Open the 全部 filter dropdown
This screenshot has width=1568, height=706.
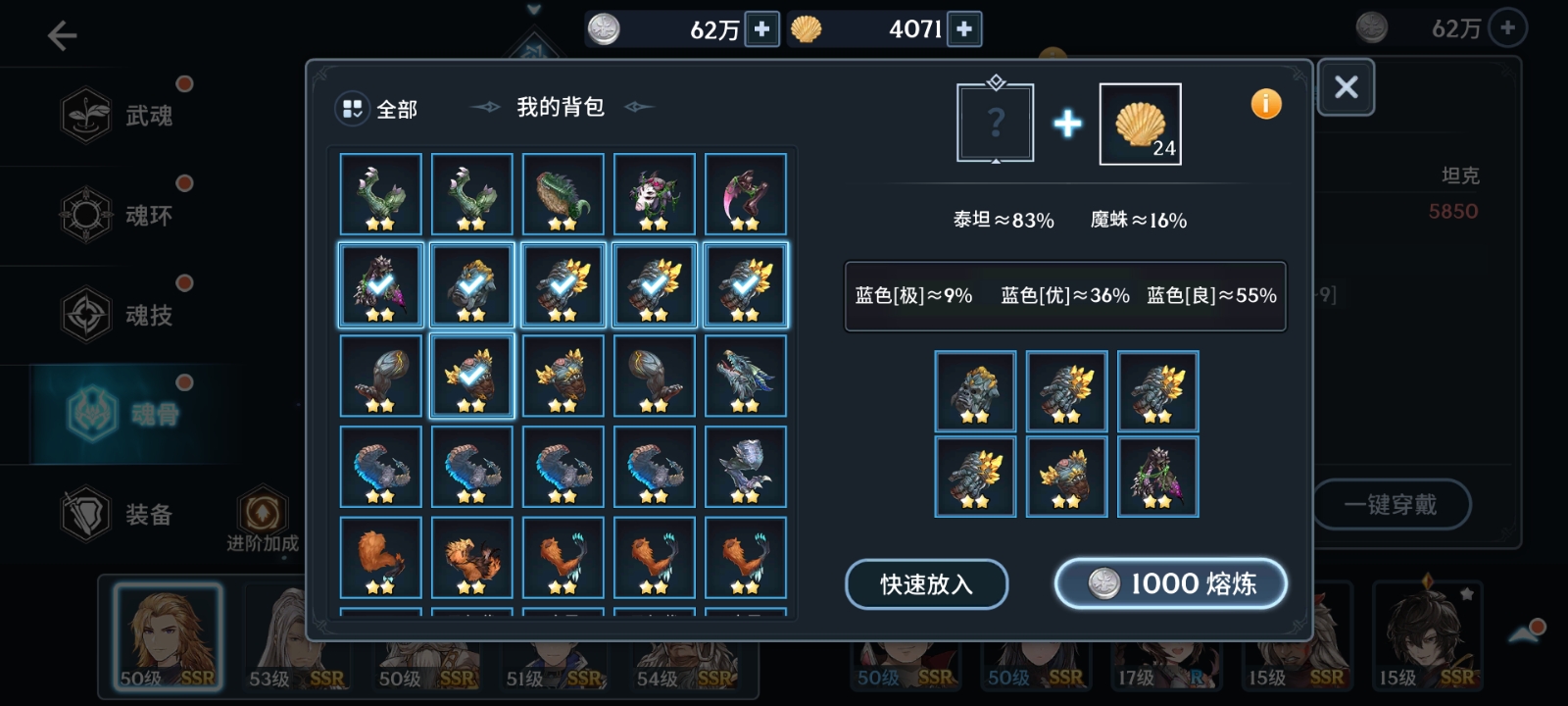coord(377,109)
